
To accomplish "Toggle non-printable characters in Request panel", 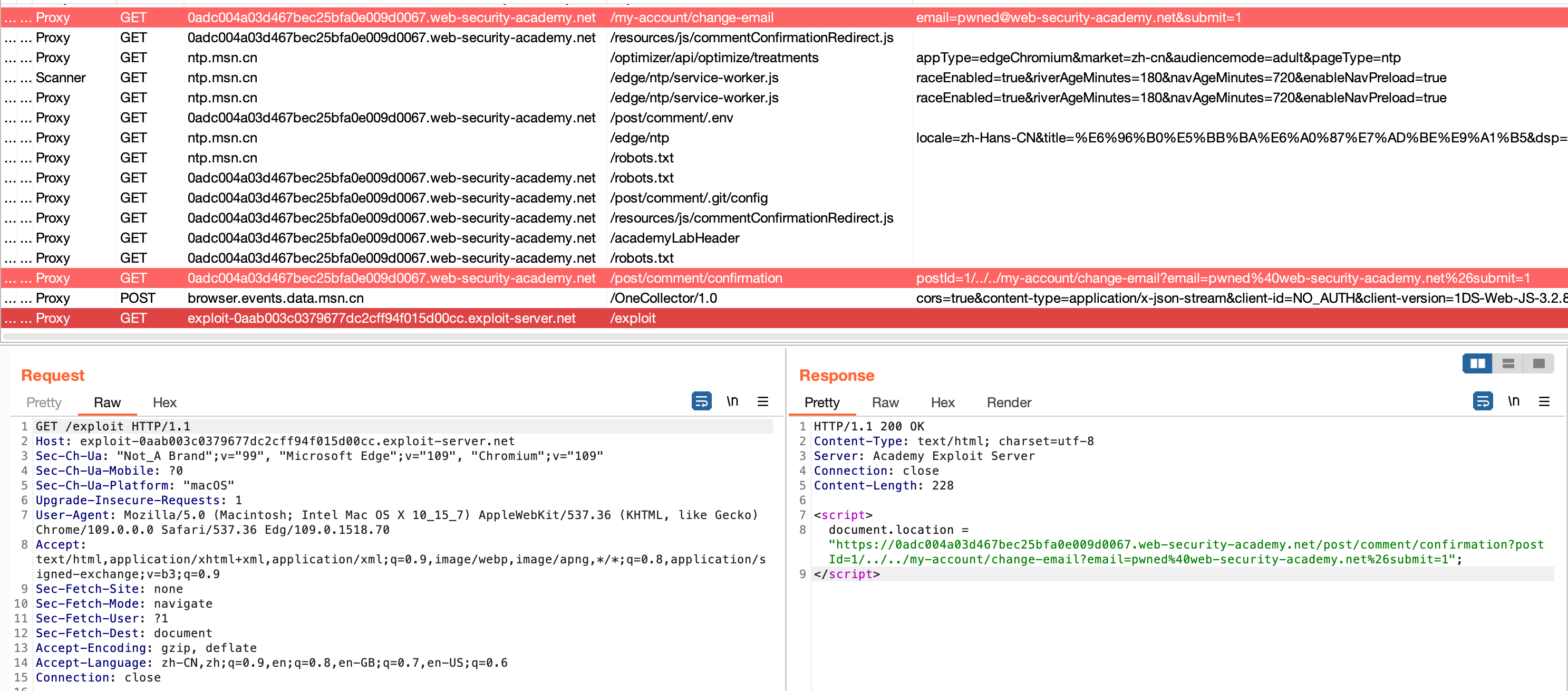I will [x=732, y=401].
